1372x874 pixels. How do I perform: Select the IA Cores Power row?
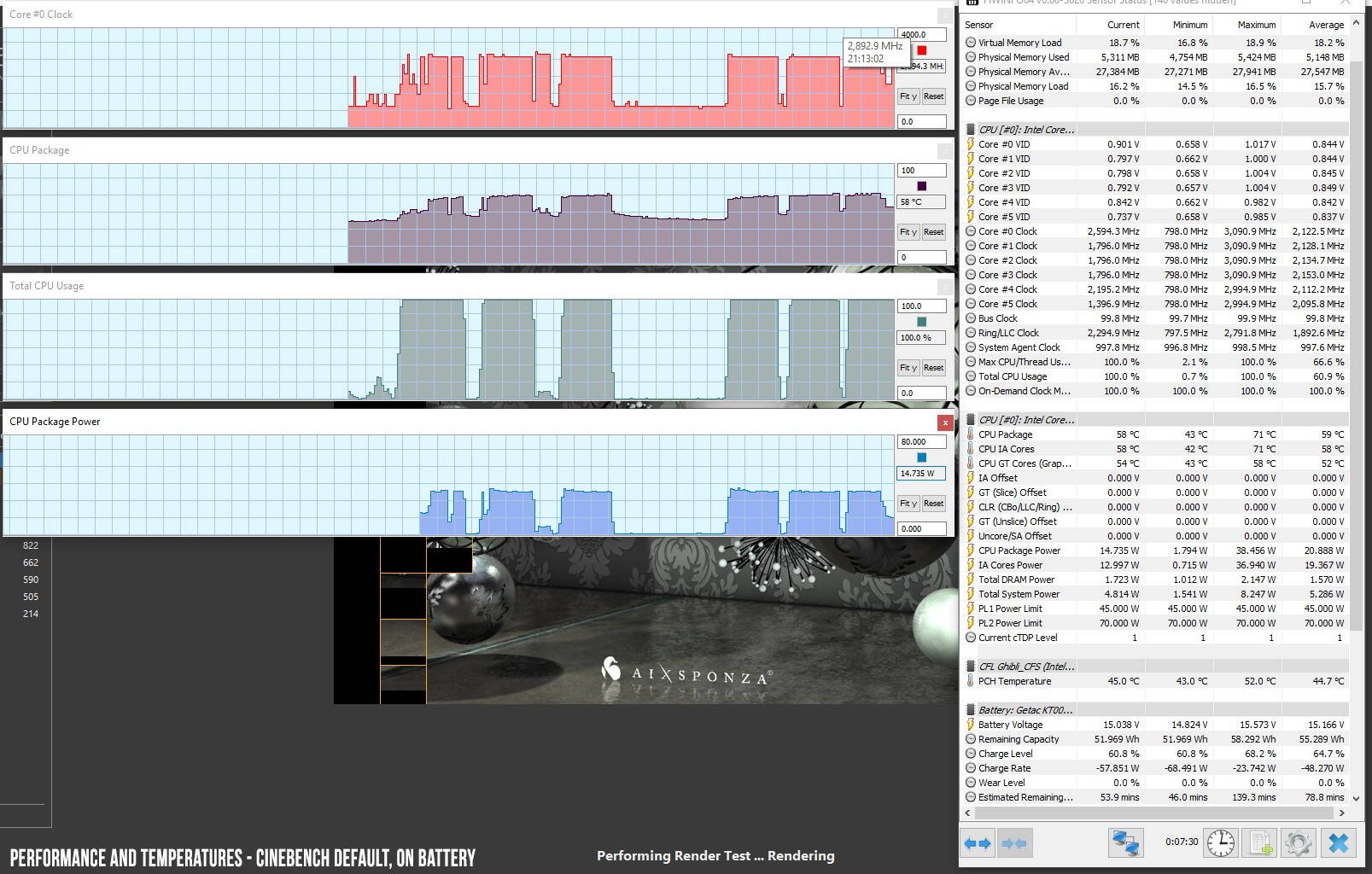tap(1154, 565)
